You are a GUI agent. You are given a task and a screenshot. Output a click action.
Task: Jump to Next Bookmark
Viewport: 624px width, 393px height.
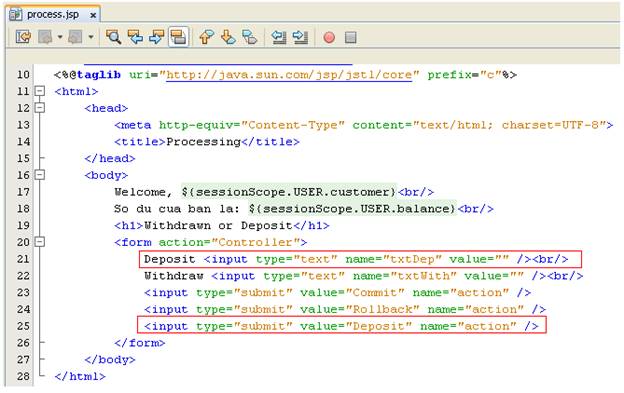tap(228, 37)
